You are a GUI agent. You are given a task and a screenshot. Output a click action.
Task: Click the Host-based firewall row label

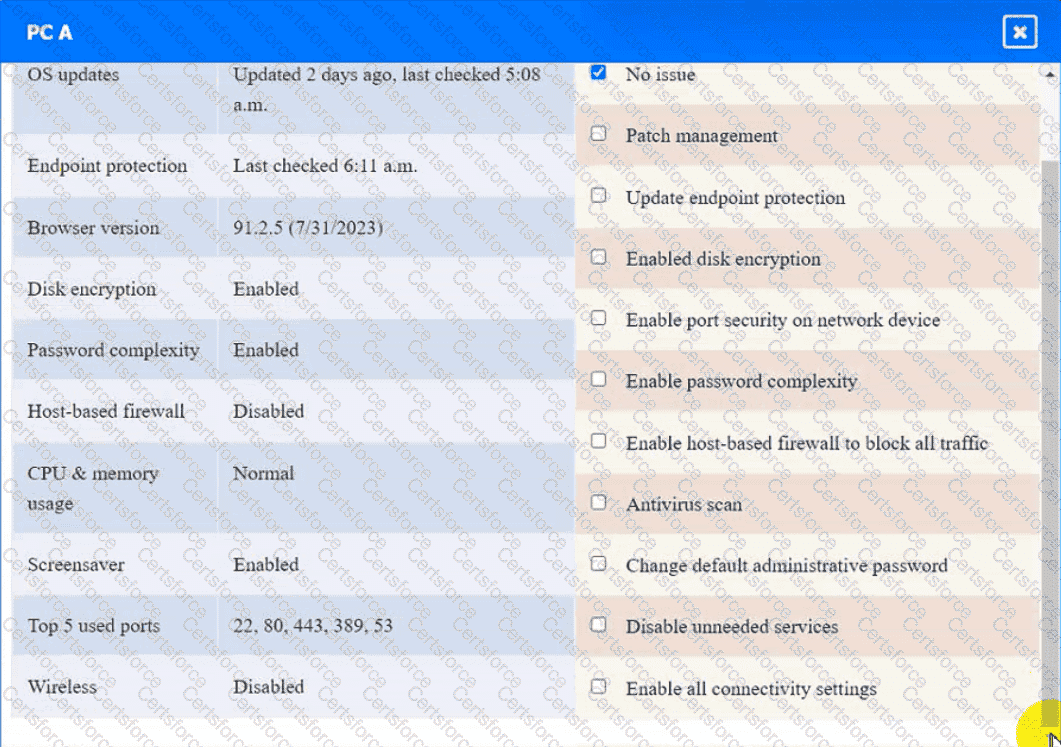(106, 411)
